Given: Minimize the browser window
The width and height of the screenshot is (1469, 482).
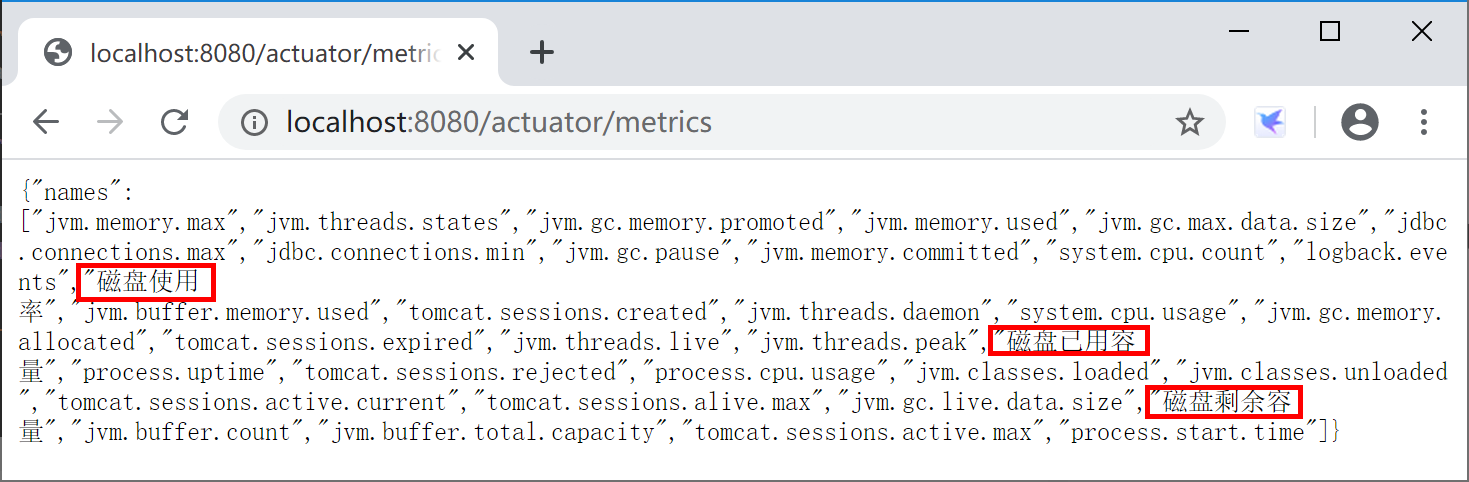Looking at the screenshot, I should tap(1238, 32).
